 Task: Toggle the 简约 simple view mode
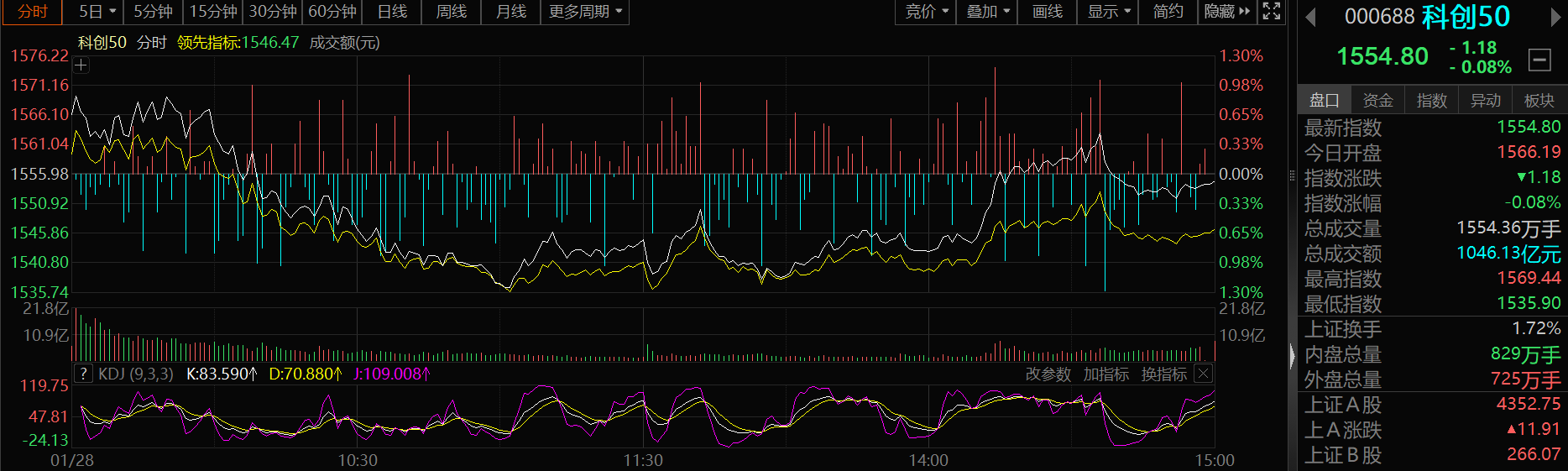[1168, 12]
